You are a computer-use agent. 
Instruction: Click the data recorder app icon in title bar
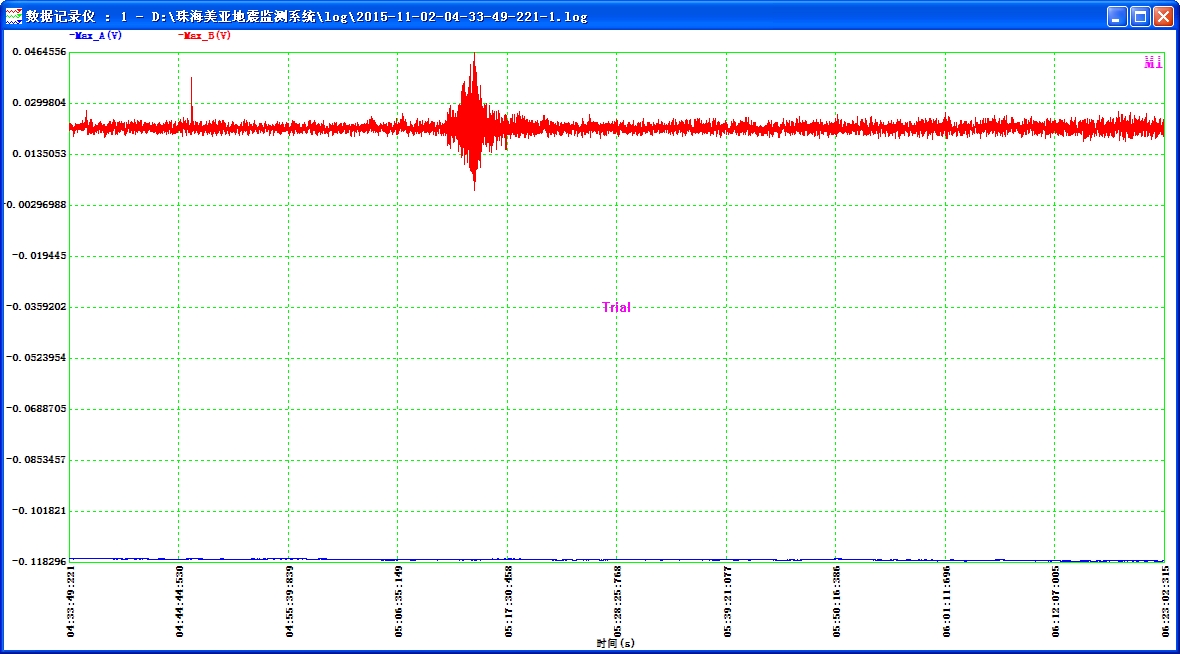14,16
